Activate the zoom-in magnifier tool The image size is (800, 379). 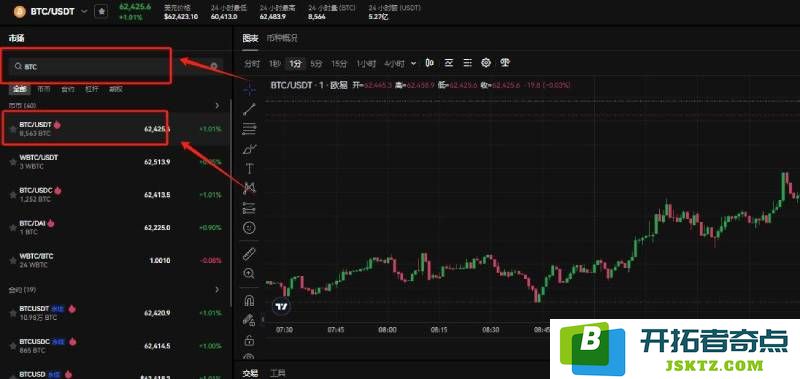coord(249,273)
